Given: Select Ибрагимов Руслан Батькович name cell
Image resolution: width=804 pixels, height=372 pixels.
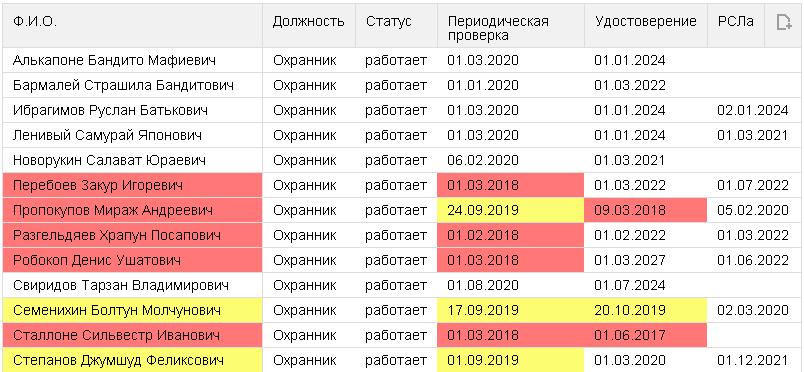Looking at the screenshot, I should tap(132, 110).
